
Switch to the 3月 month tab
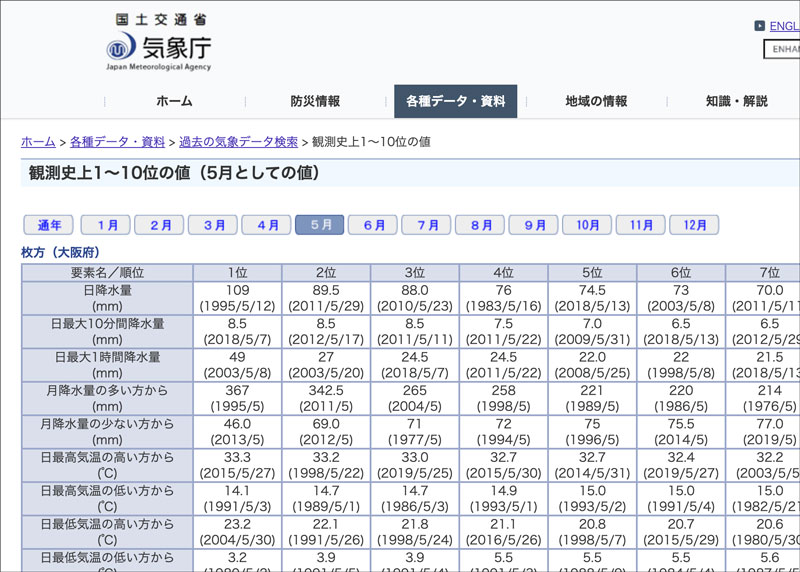click(x=213, y=225)
